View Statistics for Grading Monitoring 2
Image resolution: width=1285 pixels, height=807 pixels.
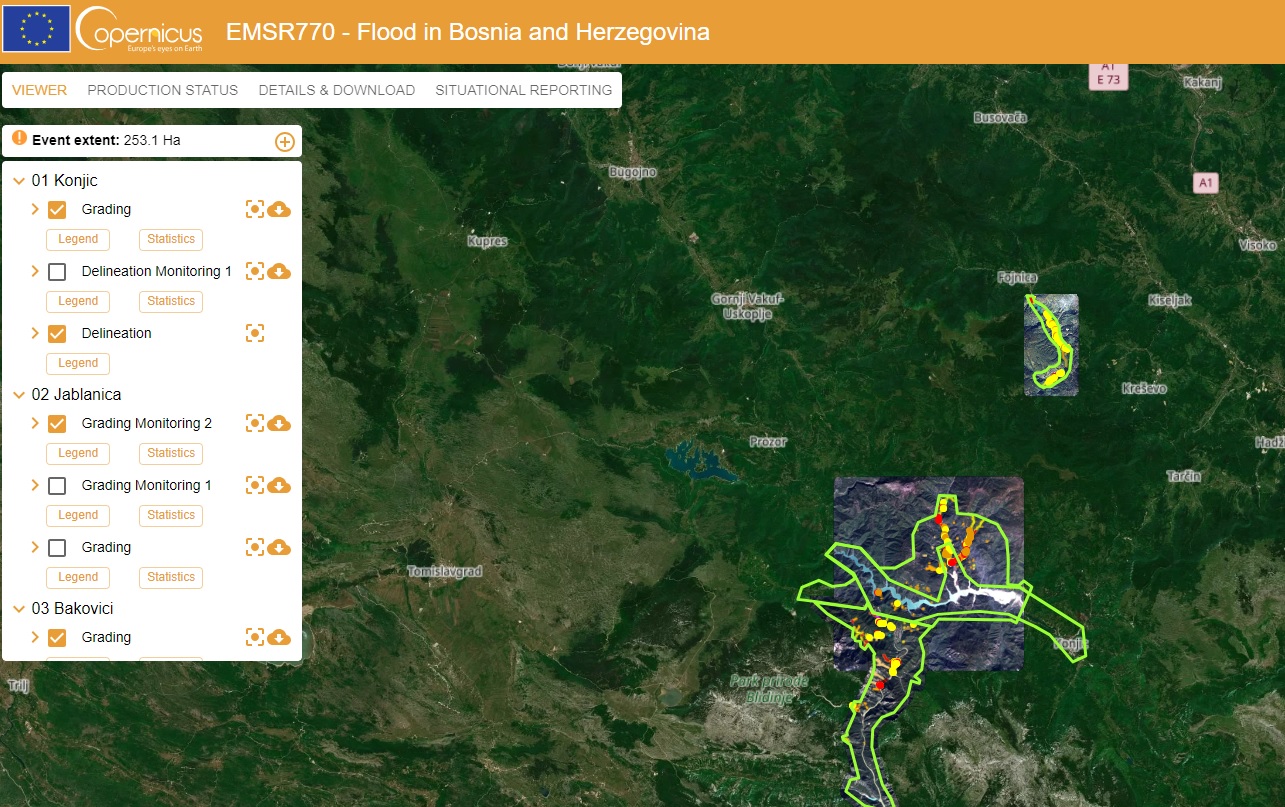170,453
